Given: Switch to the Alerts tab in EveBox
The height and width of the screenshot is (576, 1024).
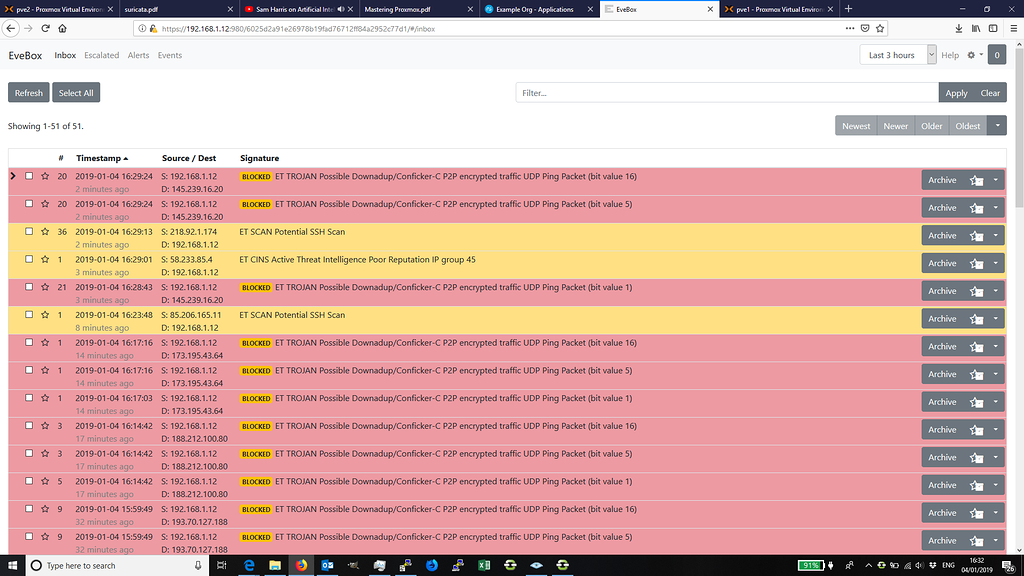Looking at the screenshot, I should coord(138,55).
